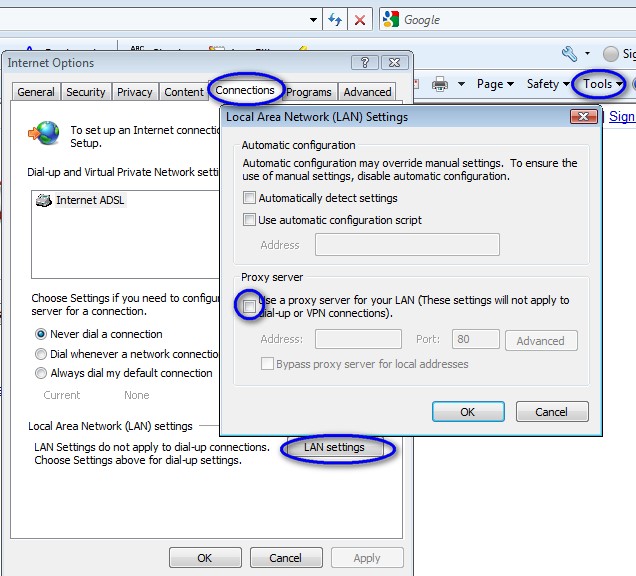This screenshot has height=576, width=636.
Task: Click the Internet Options help question mark
Action: click(x=365, y=62)
